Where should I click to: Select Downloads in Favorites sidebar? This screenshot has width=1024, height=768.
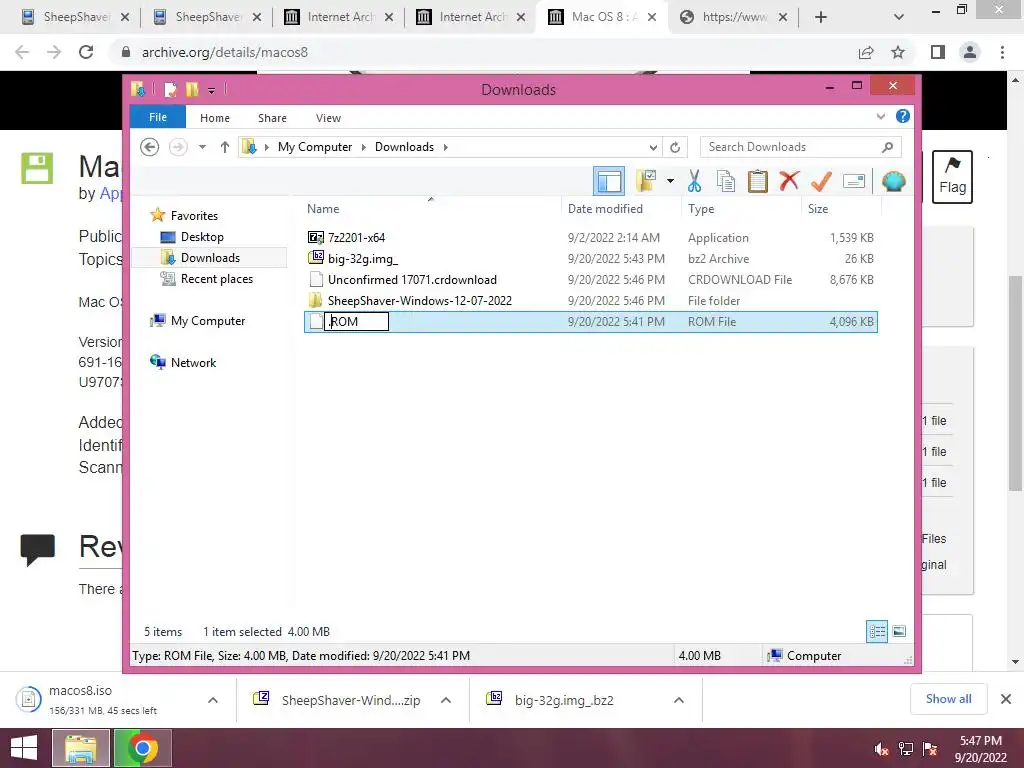coord(210,258)
